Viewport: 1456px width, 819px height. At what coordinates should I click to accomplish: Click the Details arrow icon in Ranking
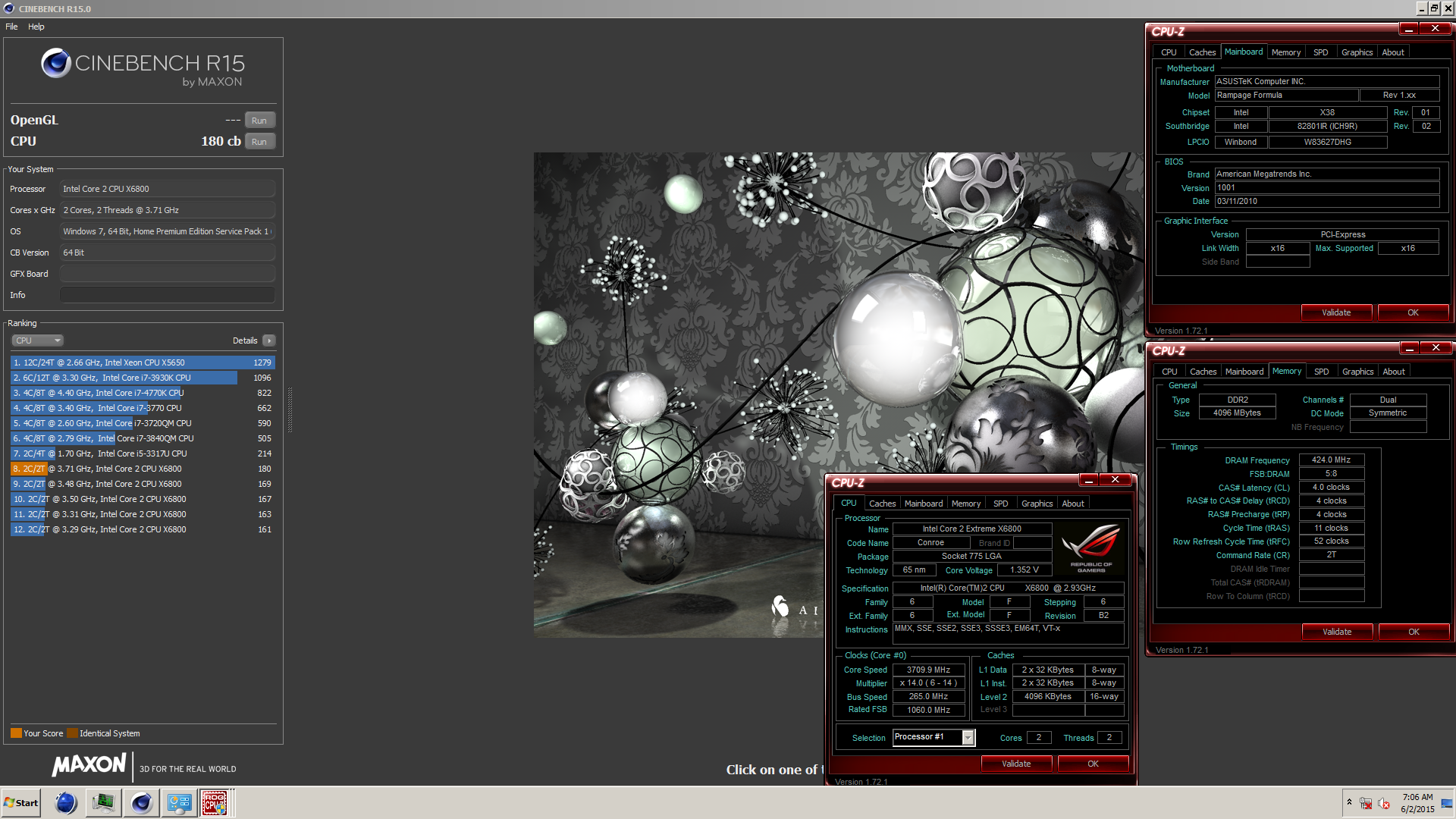[x=269, y=340]
